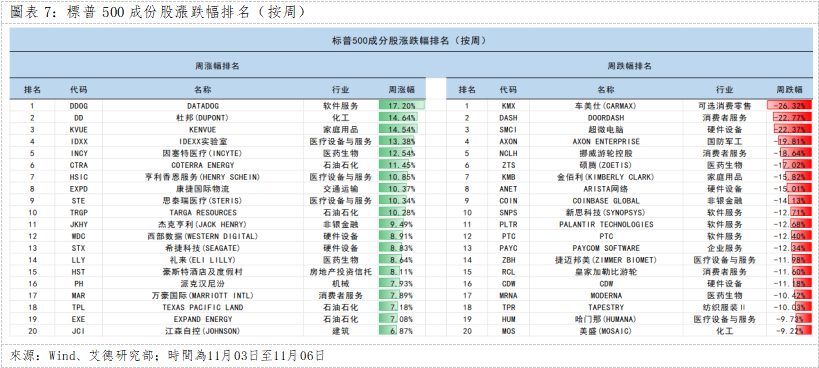Select the 派克汉尼汾 name cell
This screenshot has height=368, width=819.
pos(203,284)
